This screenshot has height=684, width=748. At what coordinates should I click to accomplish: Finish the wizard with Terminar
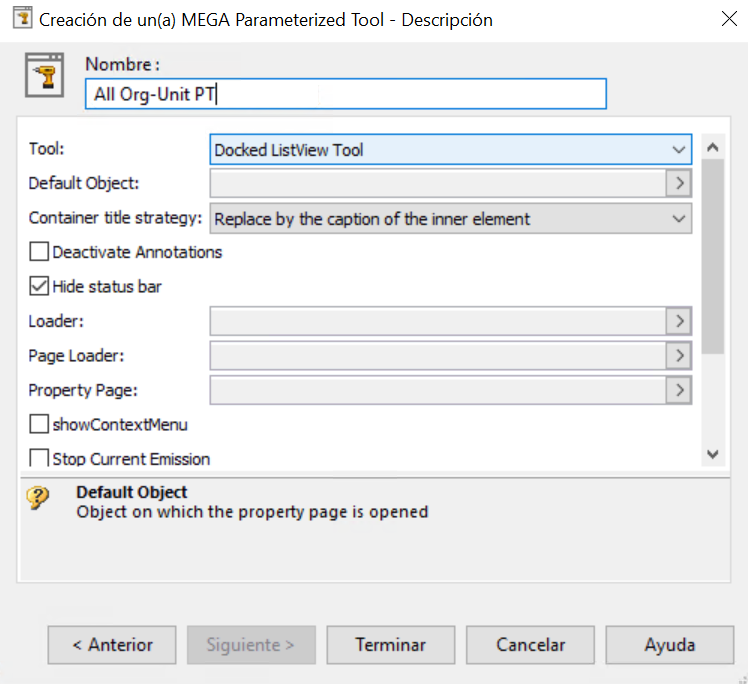(x=391, y=645)
